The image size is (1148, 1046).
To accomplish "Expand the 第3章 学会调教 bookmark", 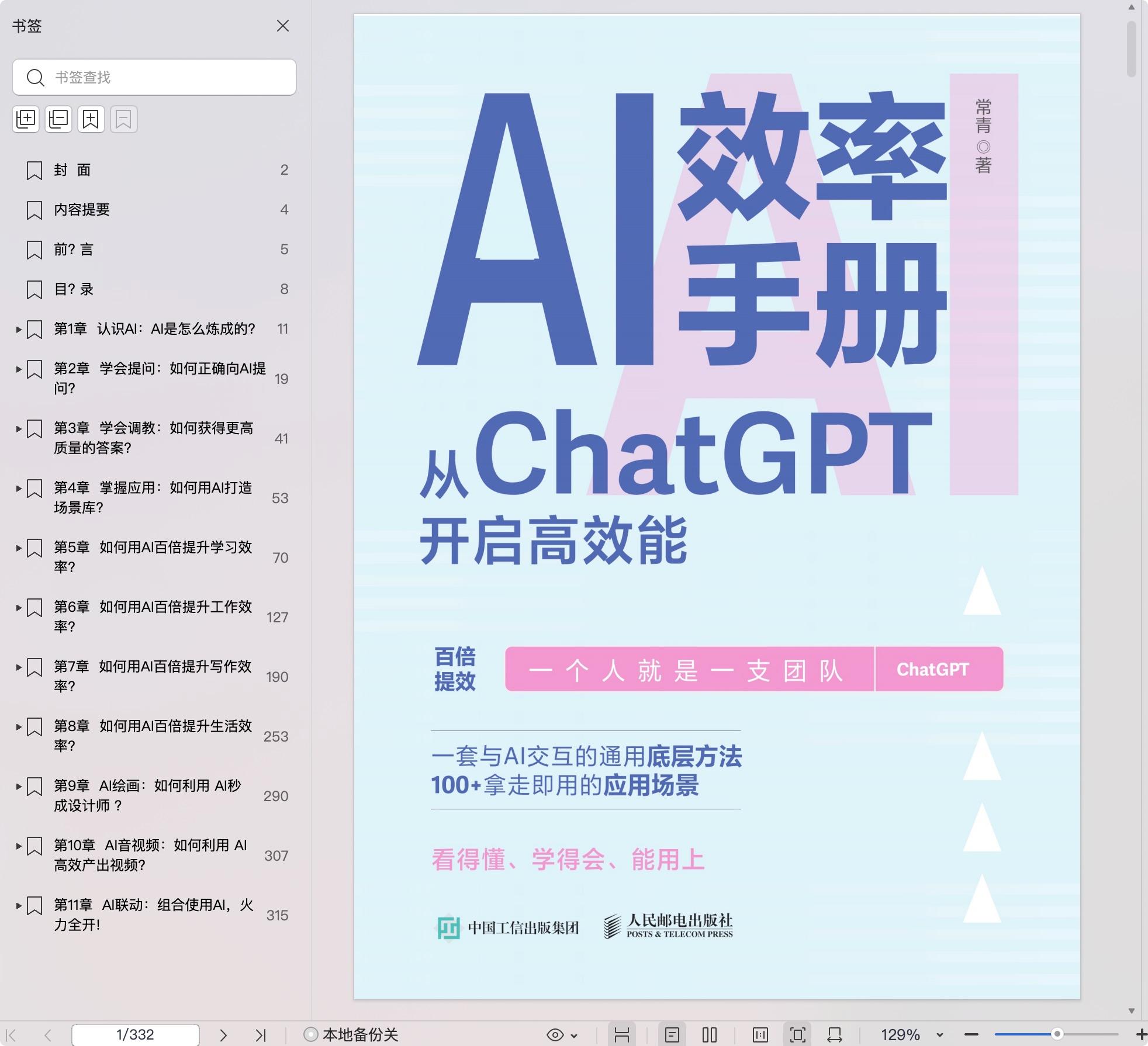I will (19, 429).
